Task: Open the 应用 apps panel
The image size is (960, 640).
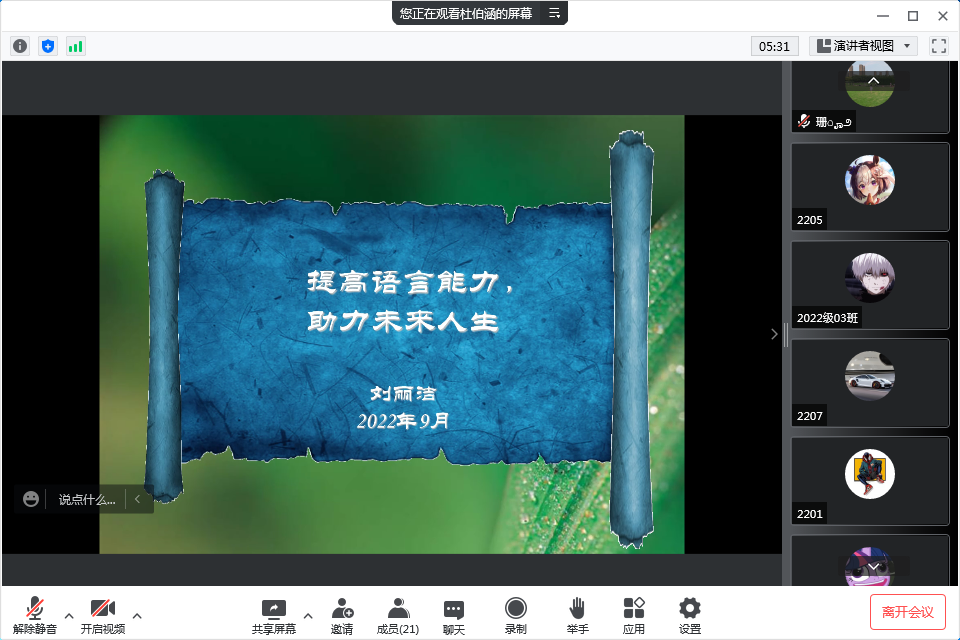Action: coord(633,615)
